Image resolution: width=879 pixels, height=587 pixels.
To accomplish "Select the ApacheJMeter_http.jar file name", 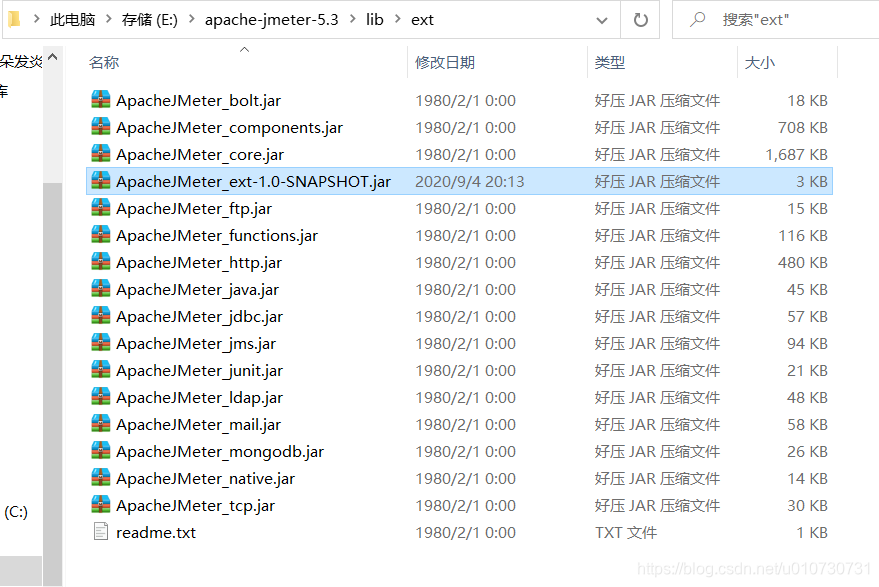I will click(199, 262).
